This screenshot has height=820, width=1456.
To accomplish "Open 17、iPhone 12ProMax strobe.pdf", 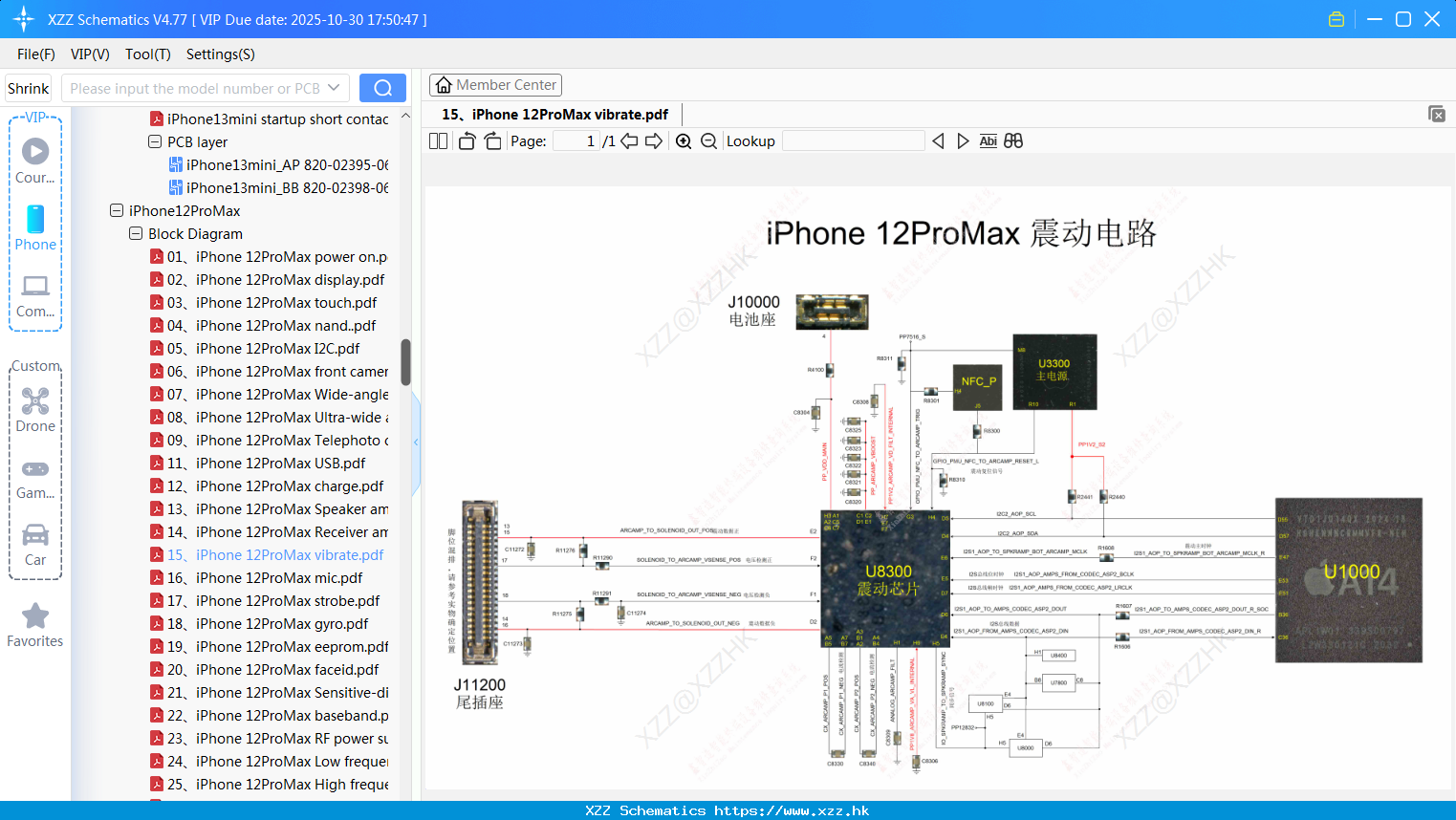I will [265, 600].
